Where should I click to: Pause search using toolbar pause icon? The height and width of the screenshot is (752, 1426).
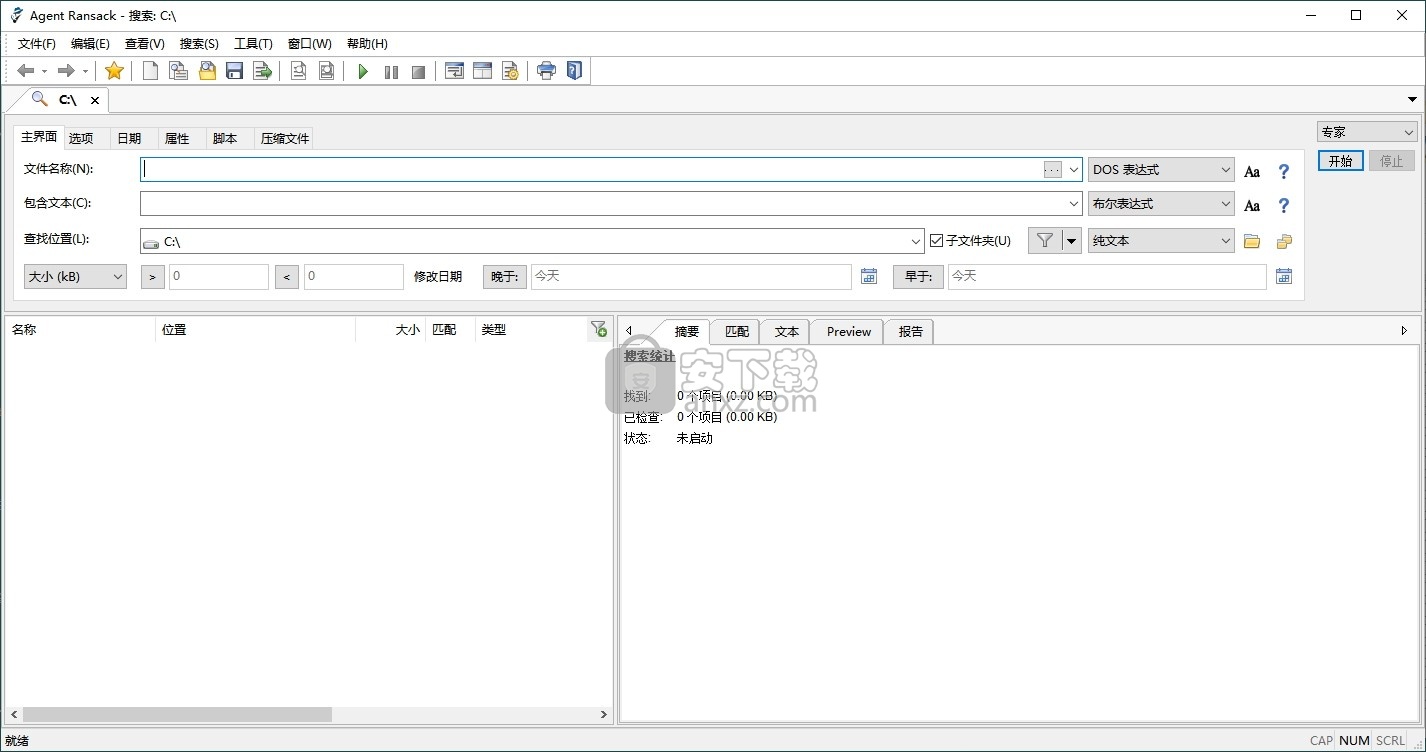click(x=391, y=71)
